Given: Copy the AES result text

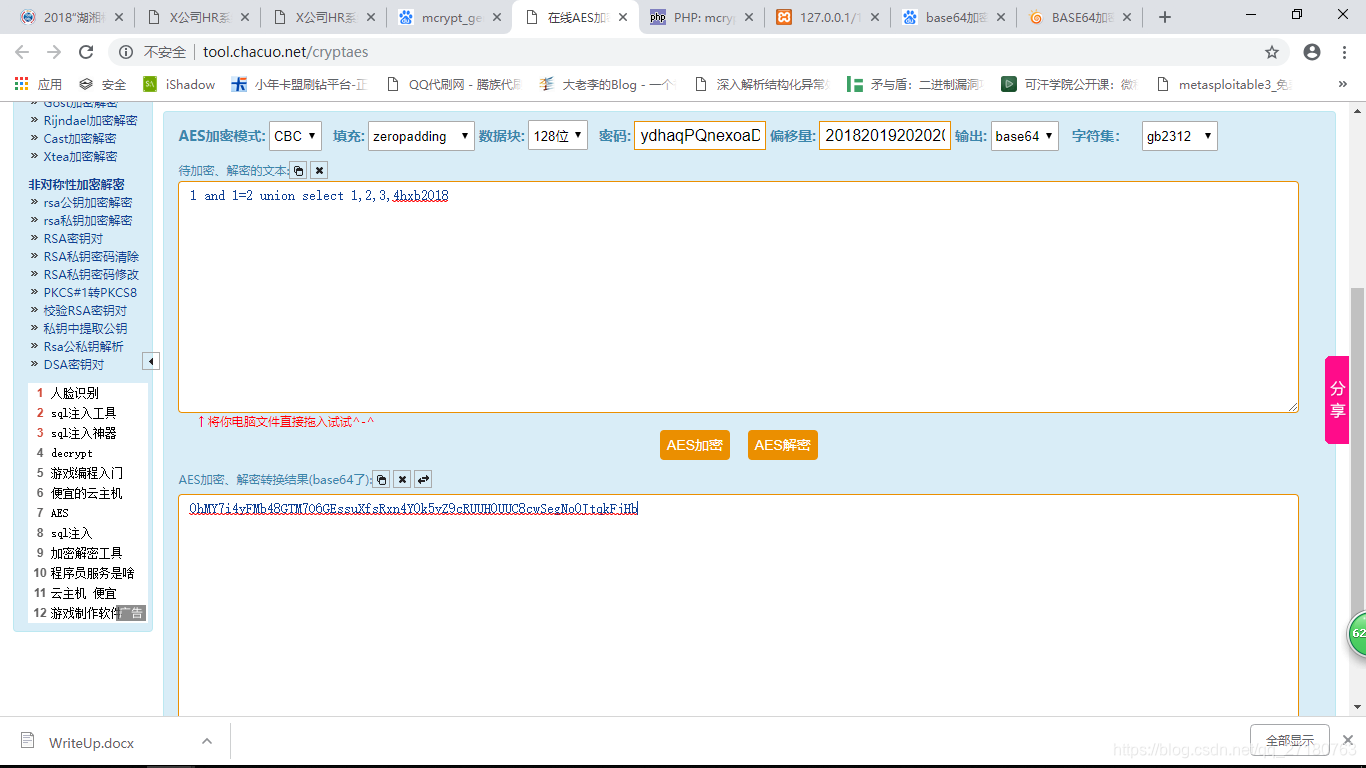Looking at the screenshot, I should tap(381, 480).
